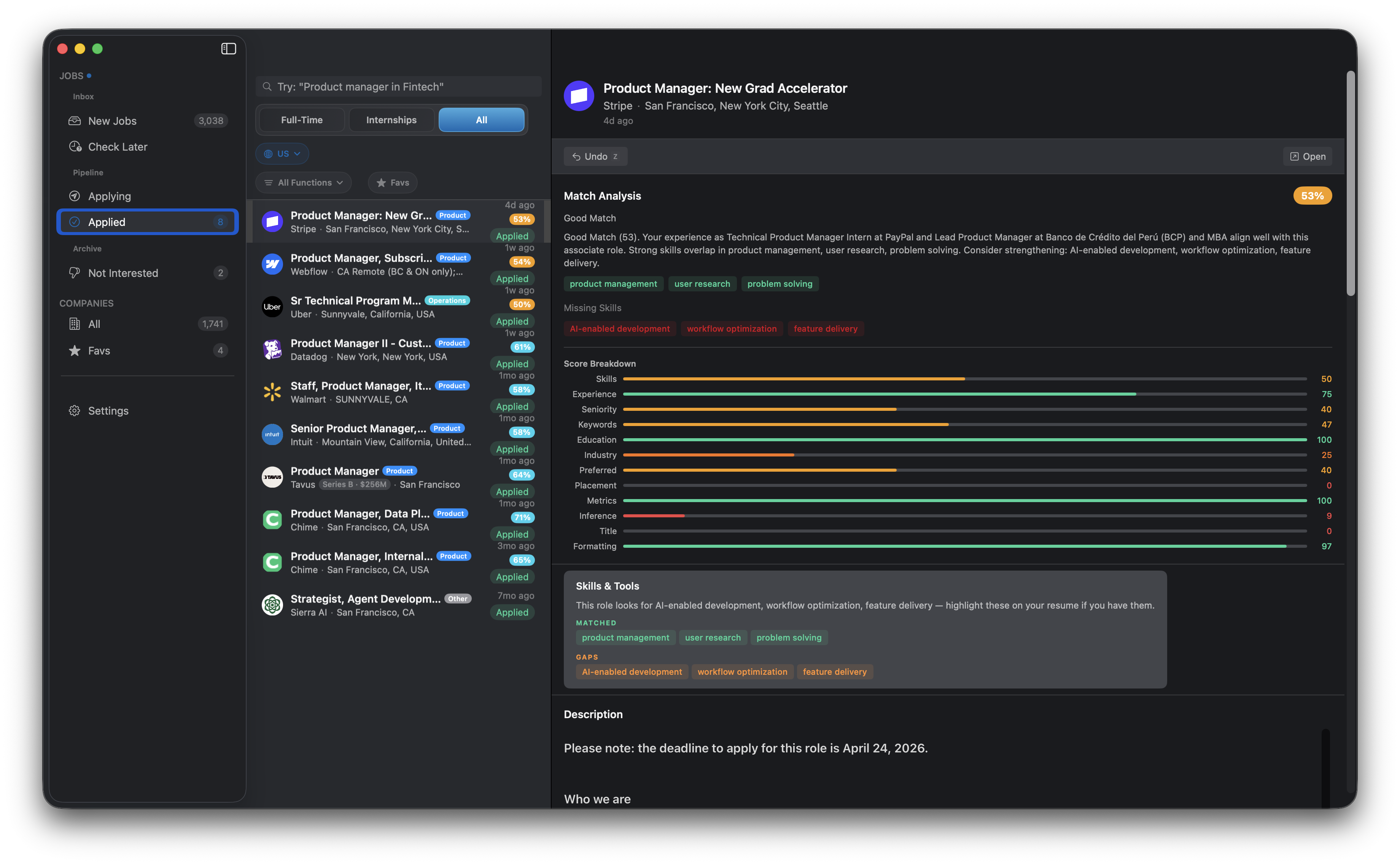
Task: Open the Favs companies list
Action: 99,351
